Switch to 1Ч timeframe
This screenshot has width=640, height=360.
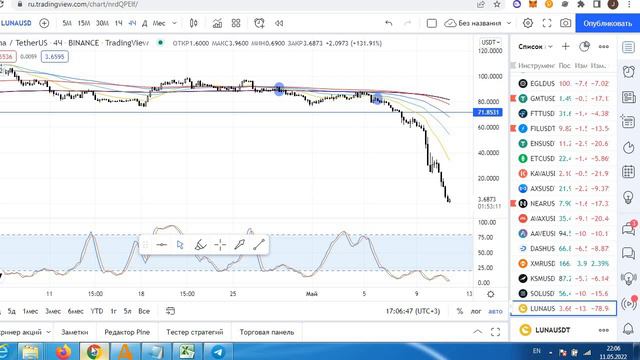tap(118, 23)
